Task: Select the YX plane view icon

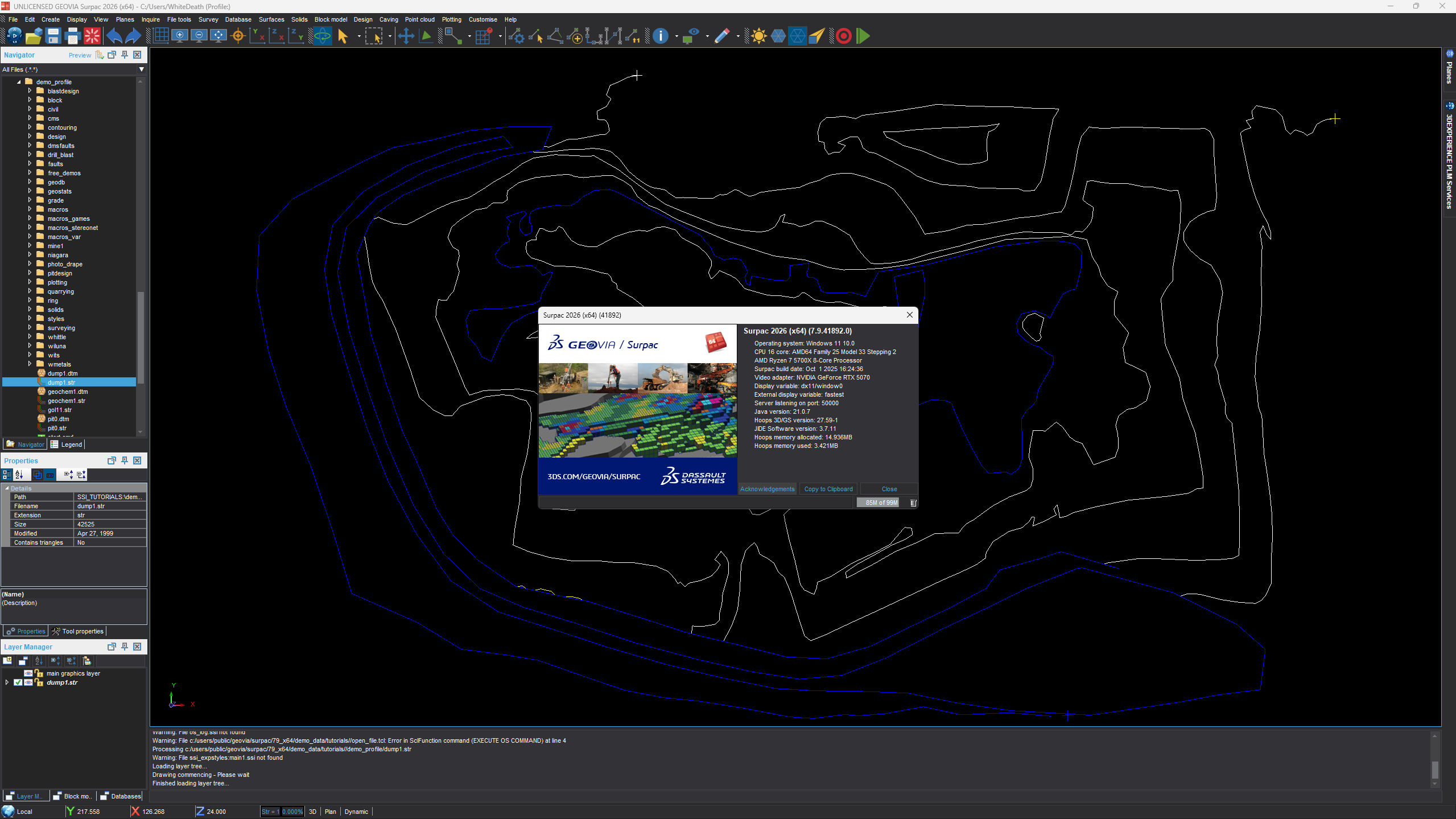Action: [258, 36]
